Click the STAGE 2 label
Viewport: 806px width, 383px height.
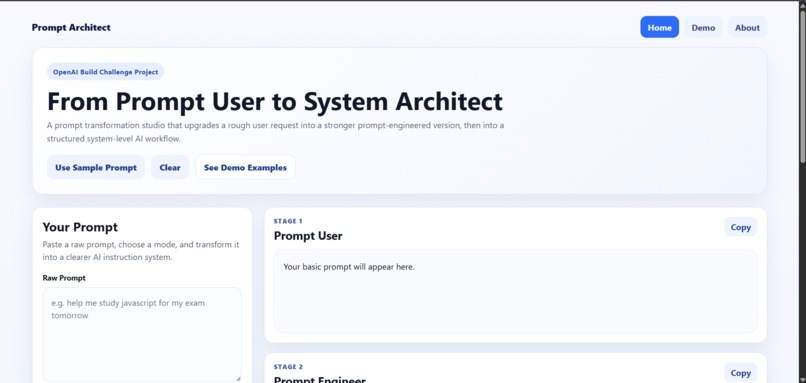pyautogui.click(x=288, y=367)
